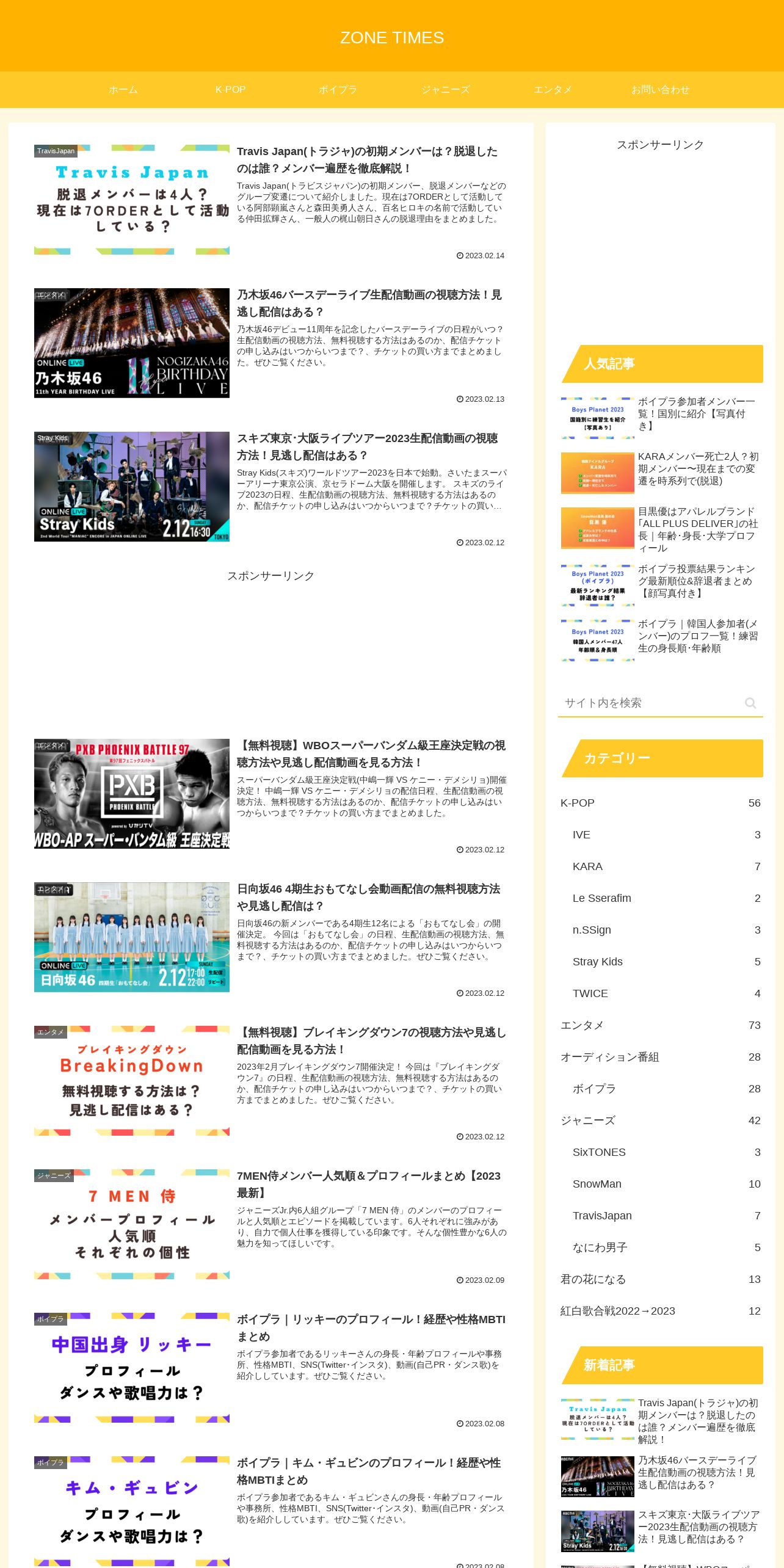Select the 君の花になる category
The image size is (784, 1568).
661,1279
